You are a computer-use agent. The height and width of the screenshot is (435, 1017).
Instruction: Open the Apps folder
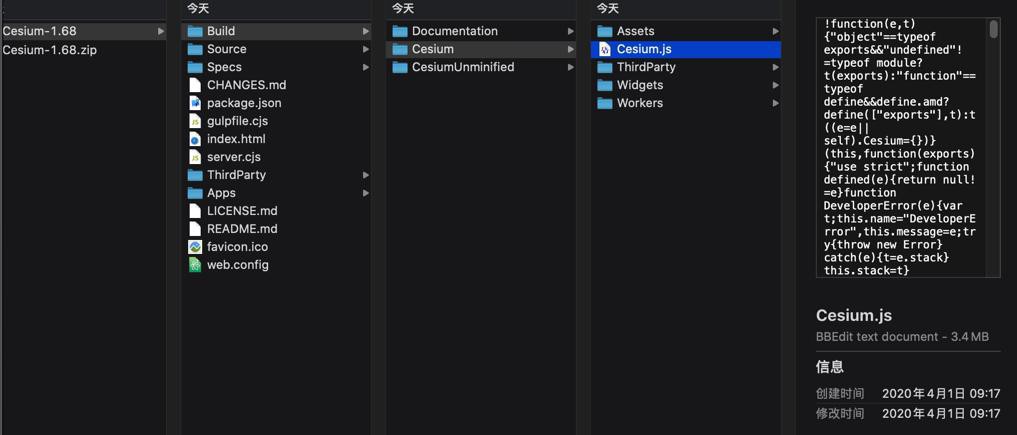[221, 193]
